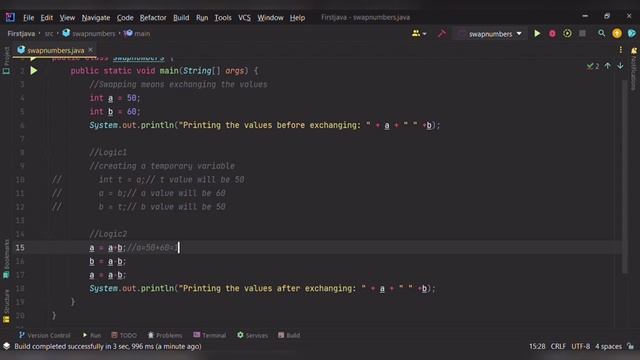The width and height of the screenshot is (640, 360).
Task: Open the Run menu
Action: tap(202, 18)
